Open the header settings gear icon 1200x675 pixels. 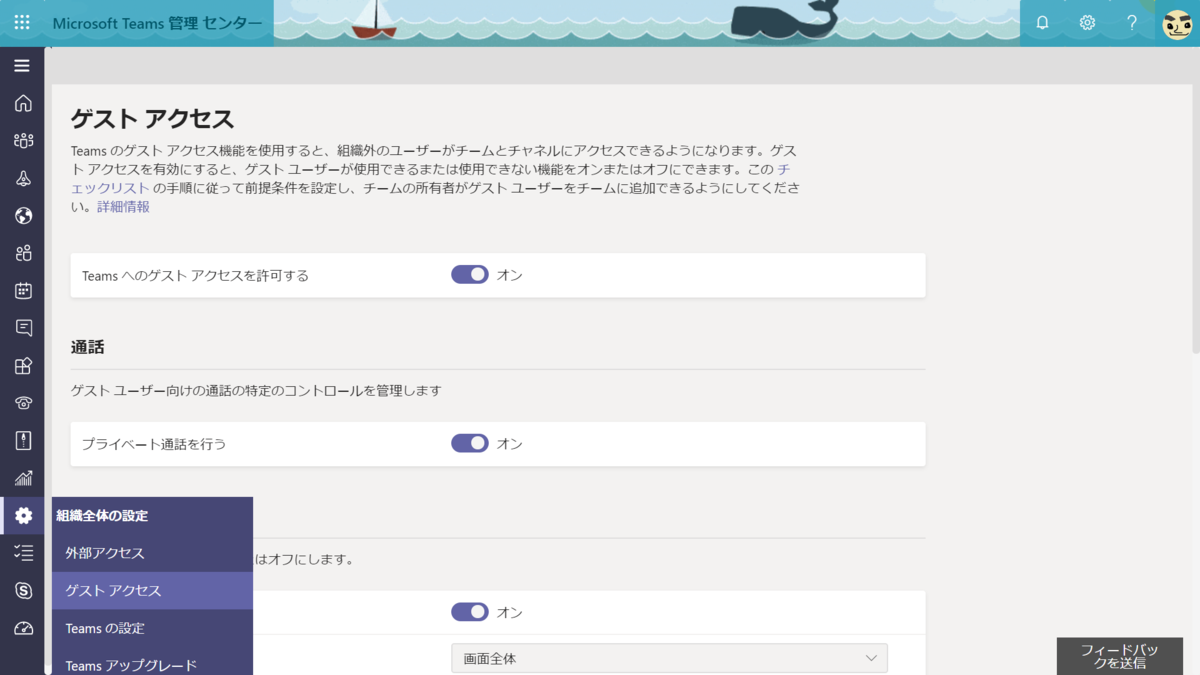[x=1087, y=22]
